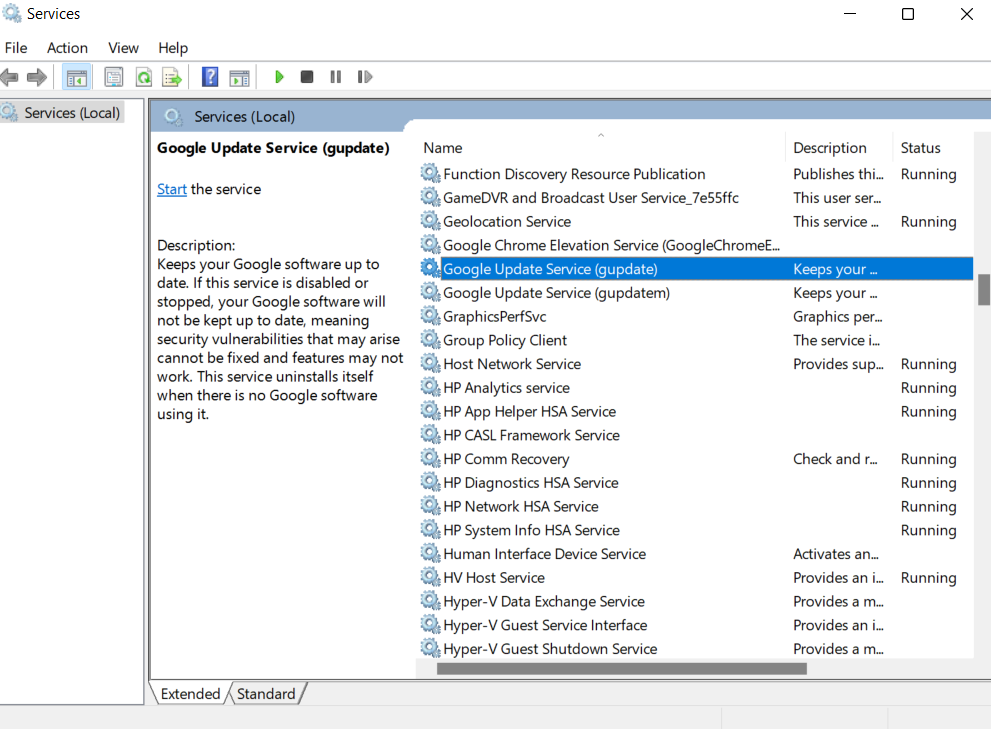Toggle Show/Hide Console Tree toolbar icon

(x=76, y=78)
